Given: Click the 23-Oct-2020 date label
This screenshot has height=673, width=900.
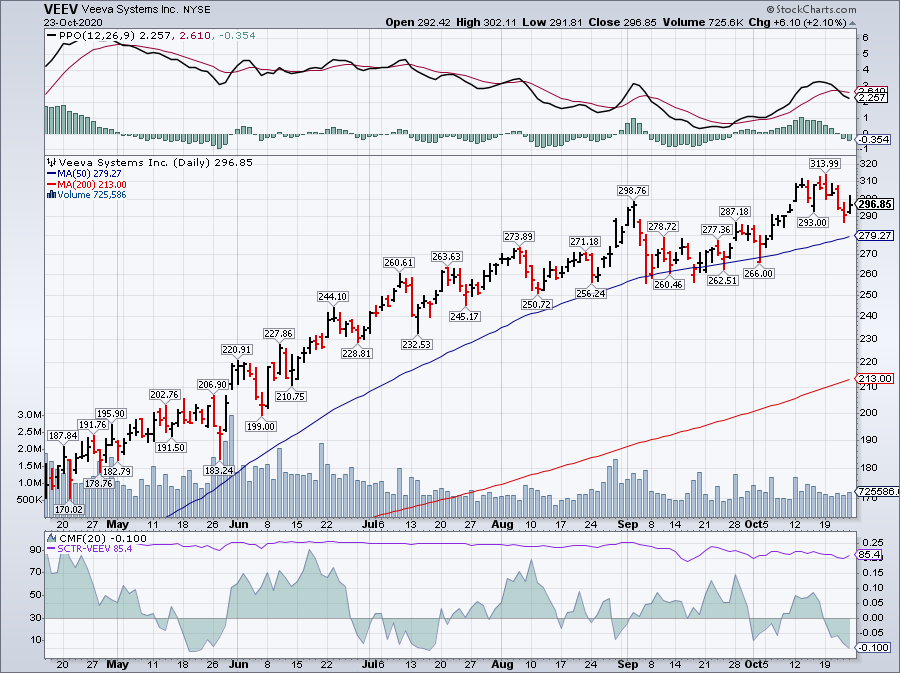Looking at the screenshot, I should (x=73, y=23).
